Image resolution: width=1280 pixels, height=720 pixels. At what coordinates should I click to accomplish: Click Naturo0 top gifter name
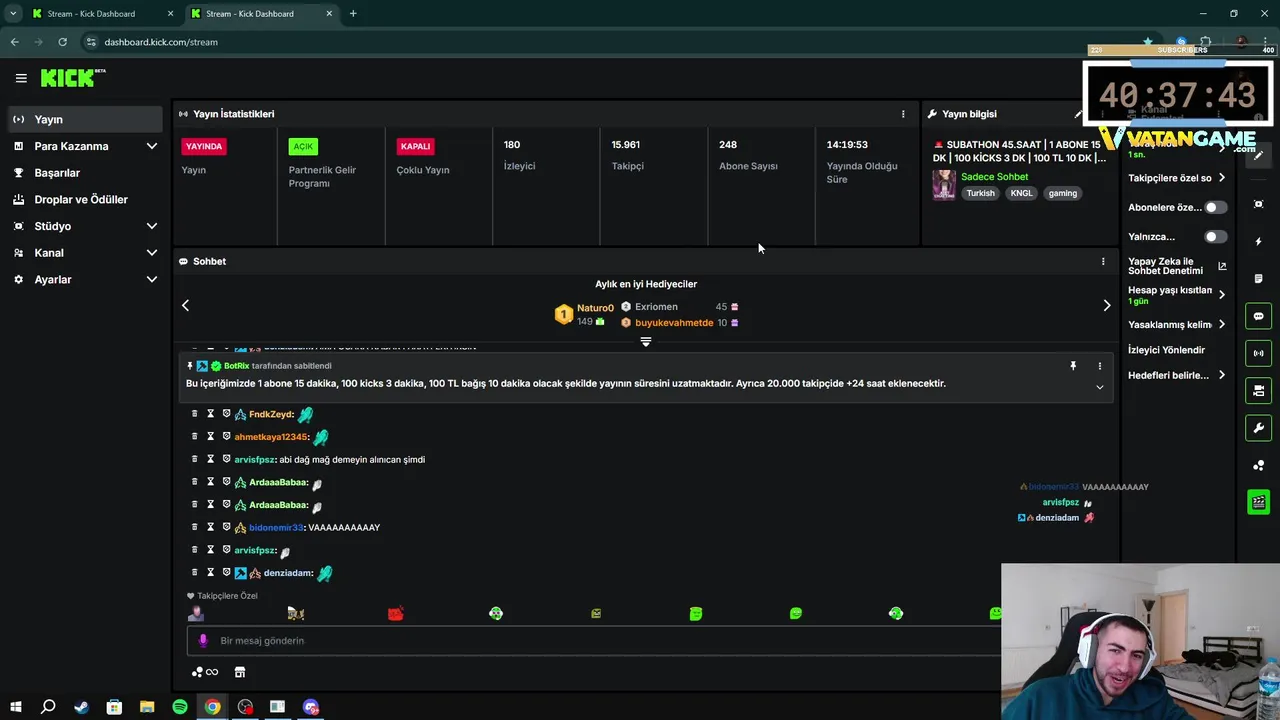(595, 308)
